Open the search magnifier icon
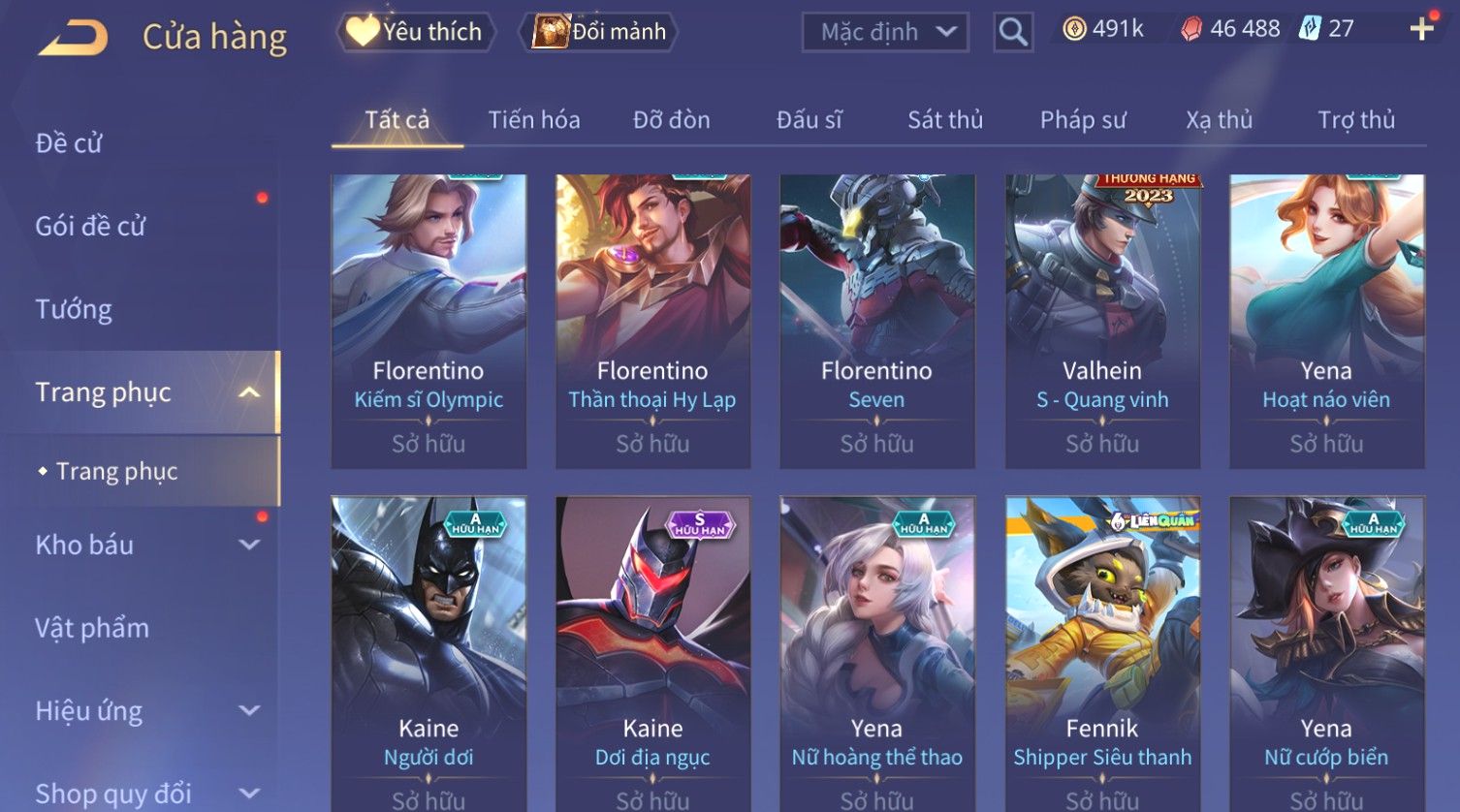 [1013, 32]
